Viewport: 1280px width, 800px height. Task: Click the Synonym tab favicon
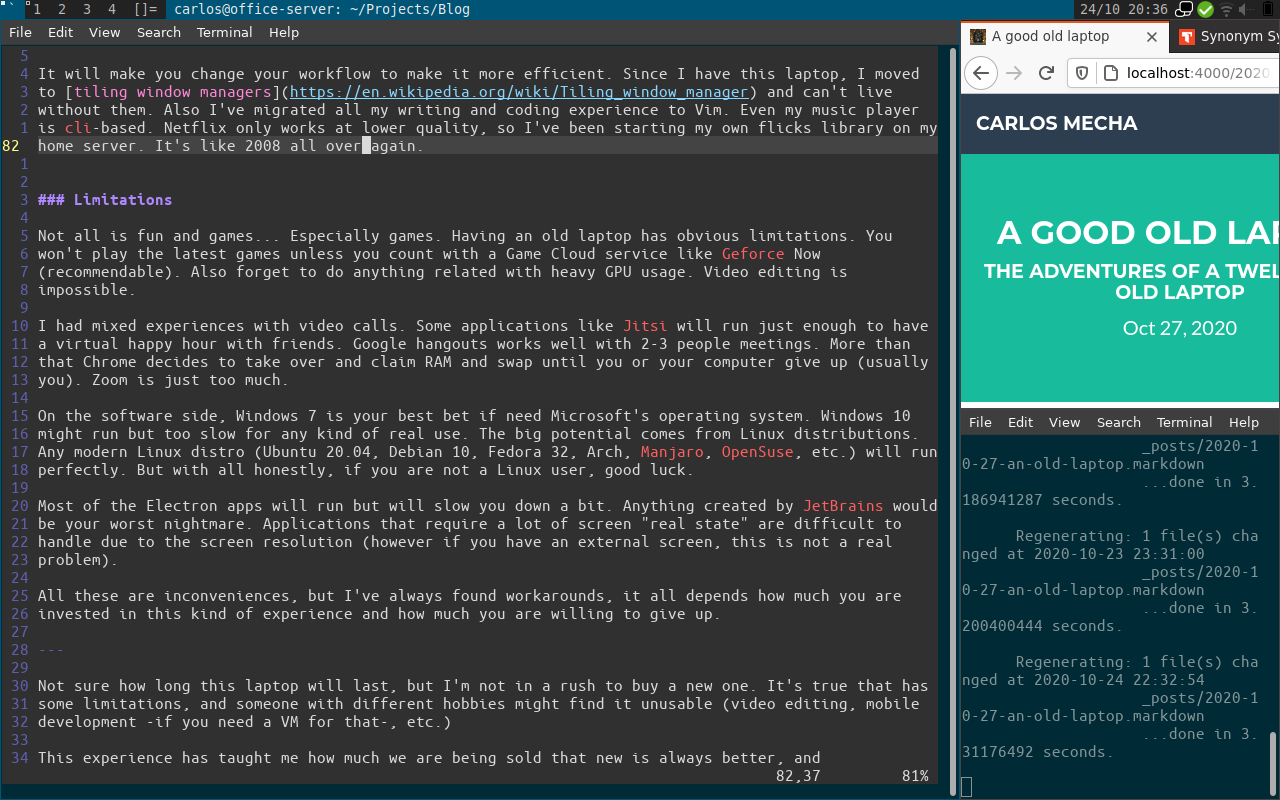pyautogui.click(x=1187, y=37)
